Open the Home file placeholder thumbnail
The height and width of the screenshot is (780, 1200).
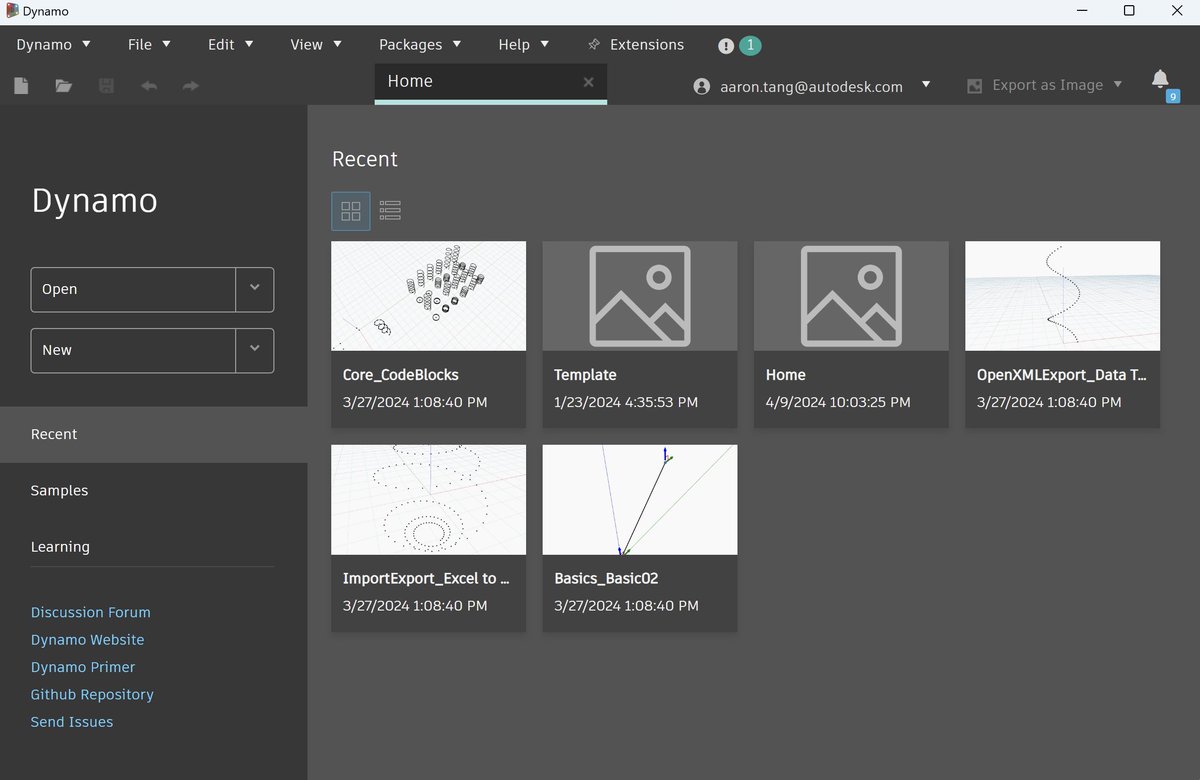point(851,296)
